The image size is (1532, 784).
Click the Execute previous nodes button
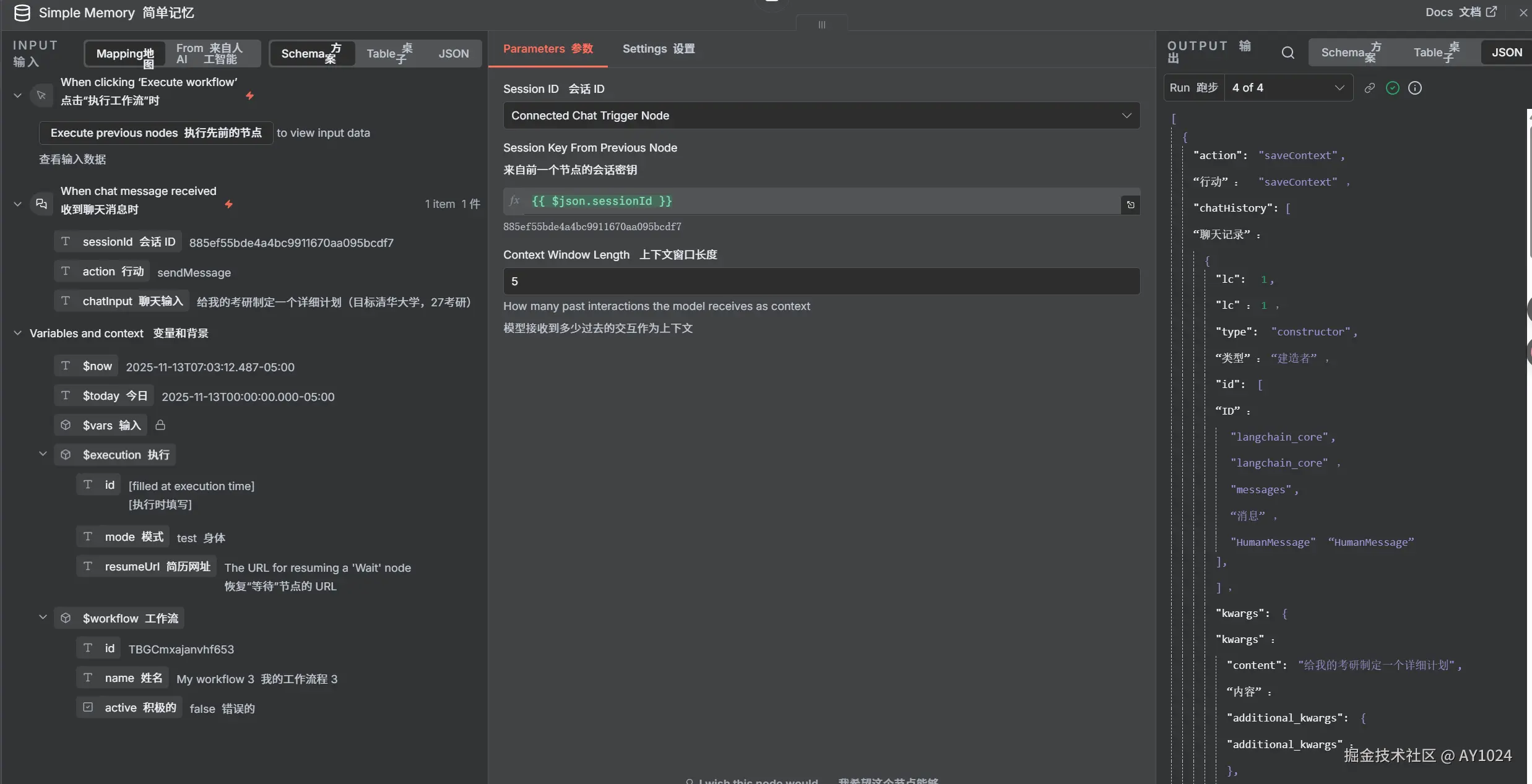(156, 133)
